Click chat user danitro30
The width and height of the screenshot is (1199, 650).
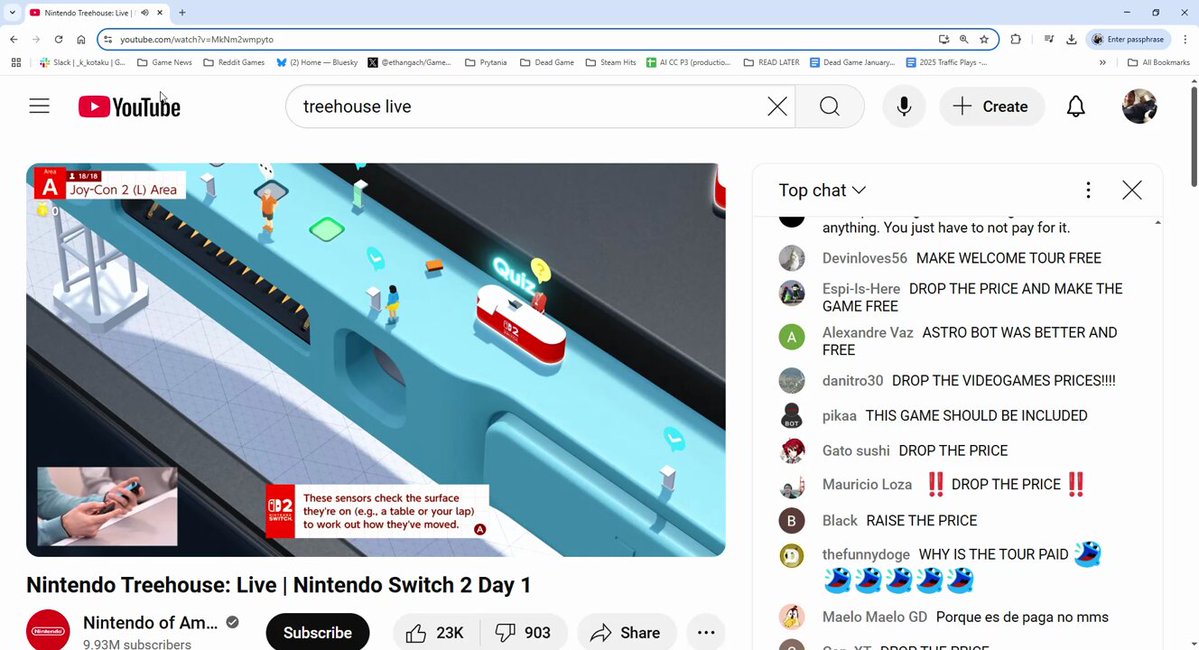pos(853,380)
